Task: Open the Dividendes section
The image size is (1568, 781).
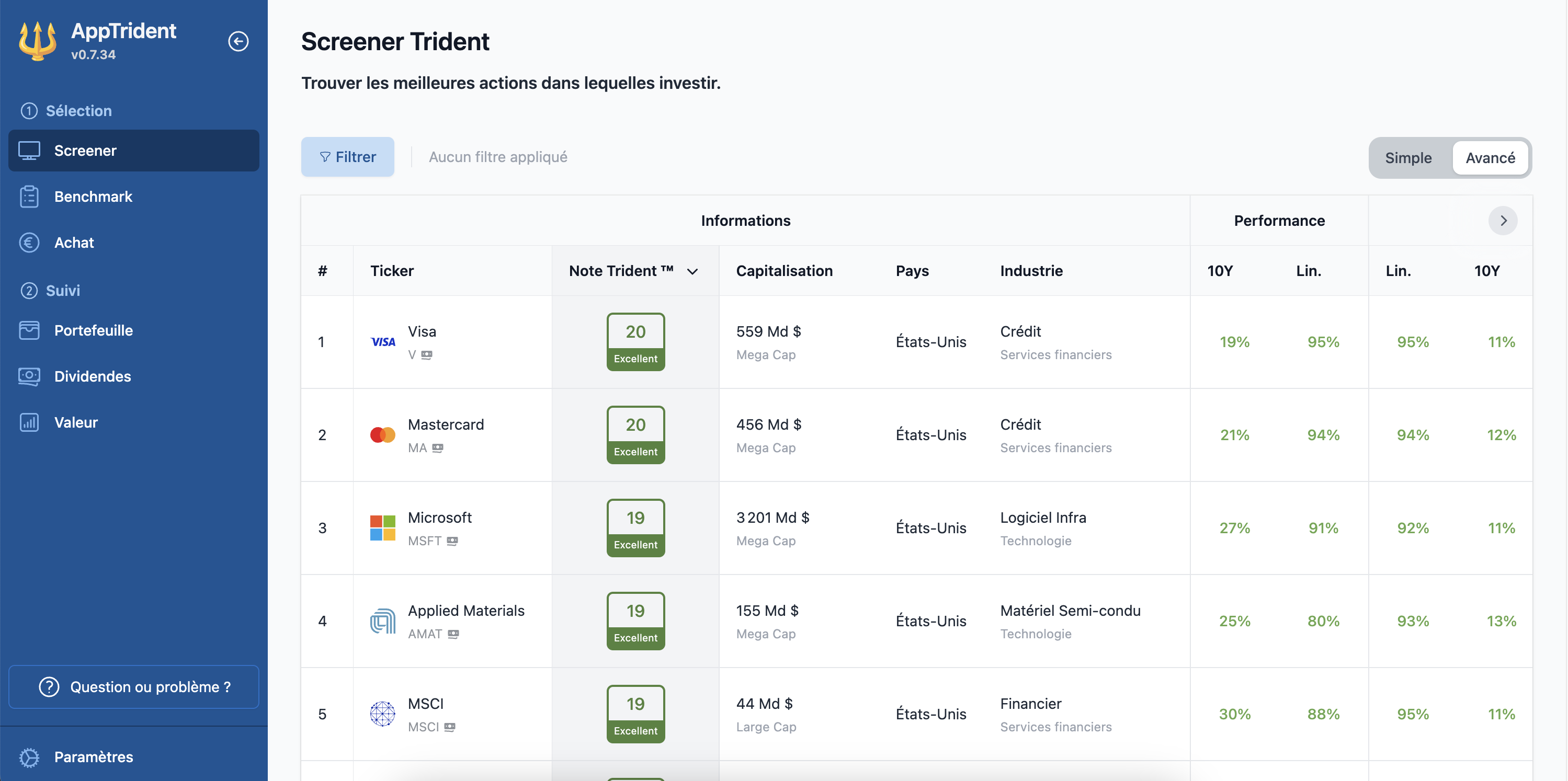Action: click(92, 376)
